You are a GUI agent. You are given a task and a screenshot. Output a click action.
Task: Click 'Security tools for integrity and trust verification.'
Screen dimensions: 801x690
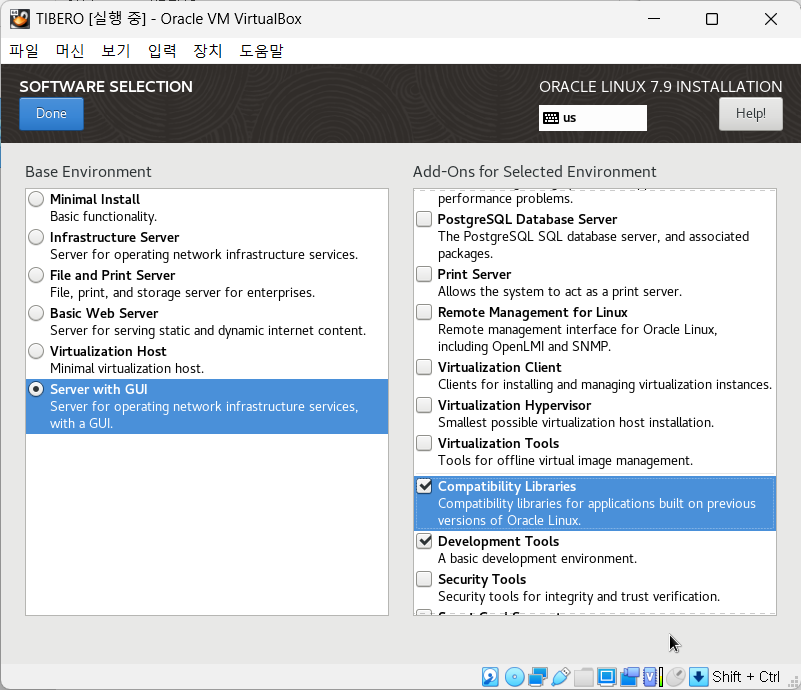tap(579, 597)
